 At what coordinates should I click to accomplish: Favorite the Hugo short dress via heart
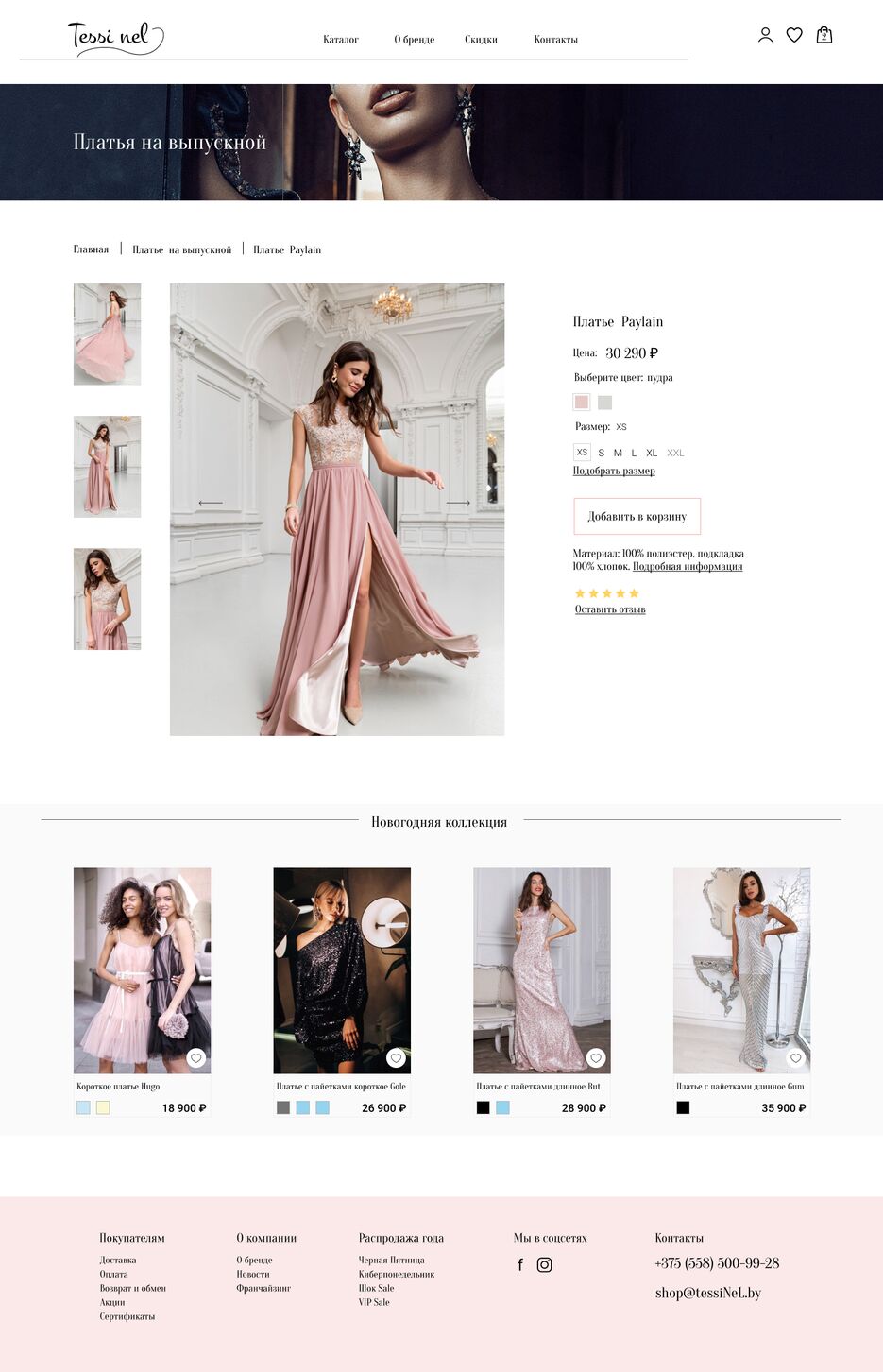tap(196, 1057)
